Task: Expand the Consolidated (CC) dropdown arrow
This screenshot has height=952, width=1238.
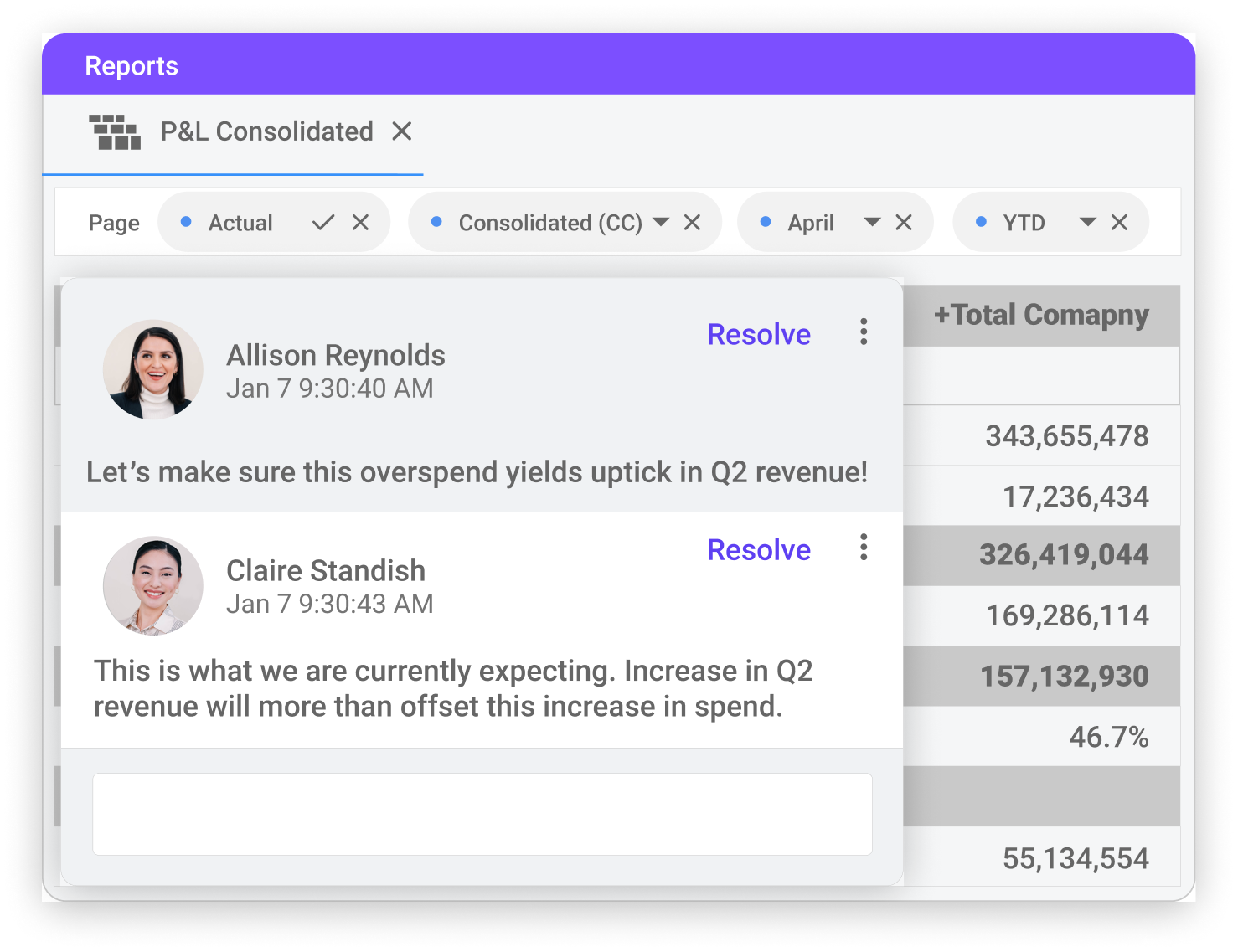Action: click(x=661, y=223)
